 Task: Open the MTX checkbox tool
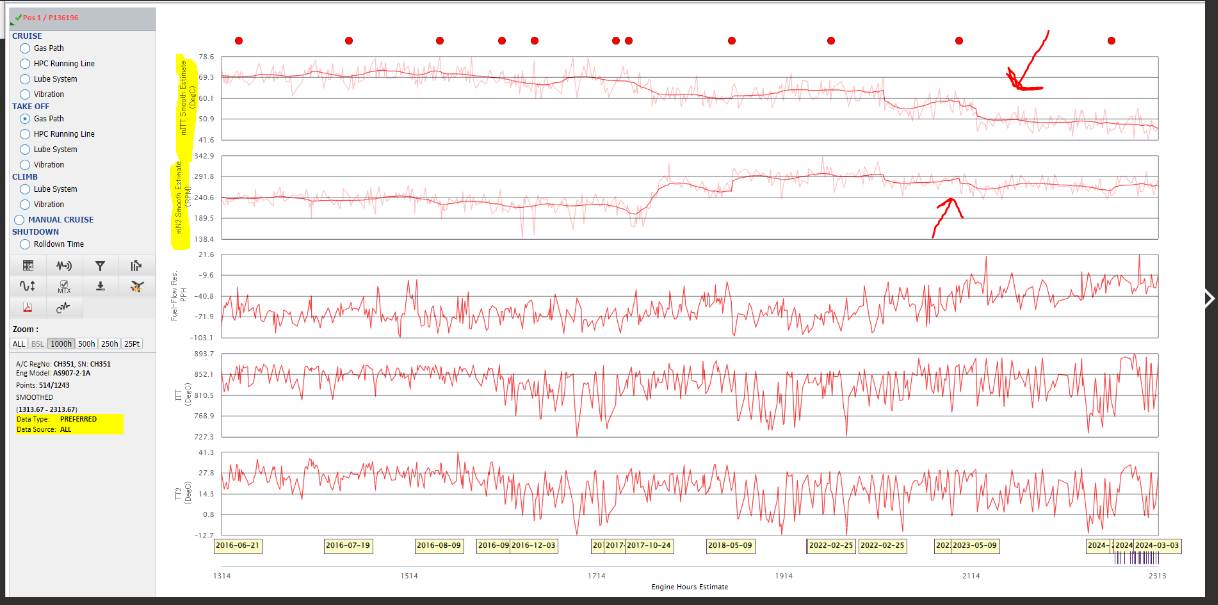64,287
